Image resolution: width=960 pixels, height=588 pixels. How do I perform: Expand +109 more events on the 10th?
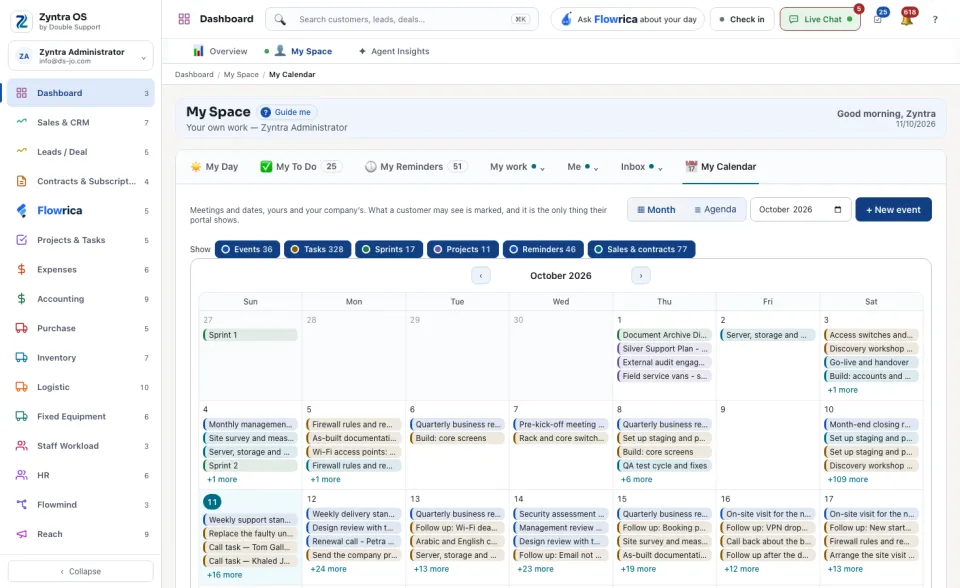click(847, 480)
